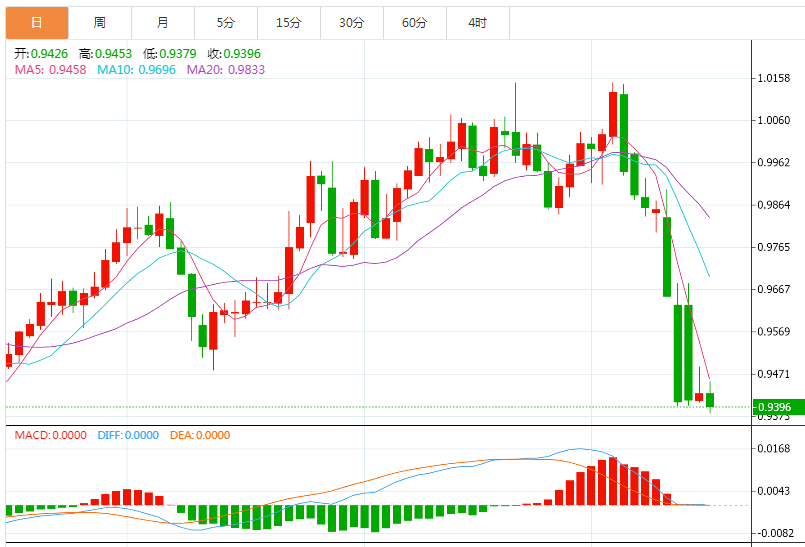Click the 0.0043 MACD axis label
805x547 pixels.
(x=774, y=492)
